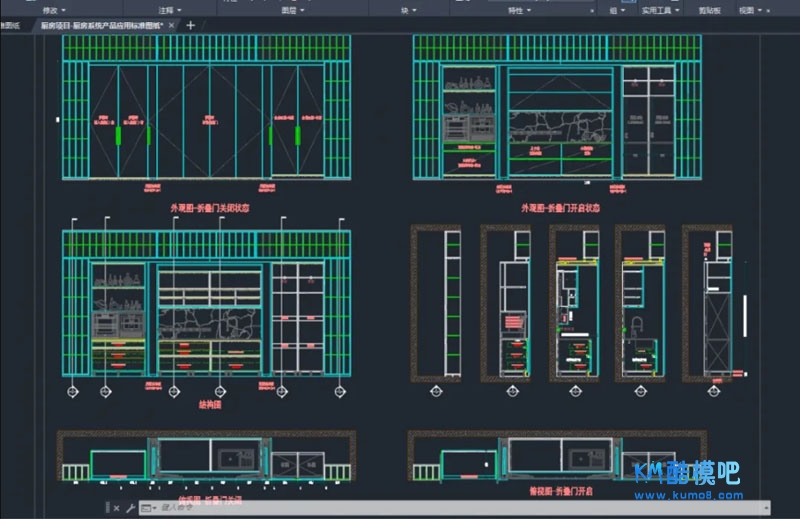
Task: Switch to the 厨房项目 drawing tab
Action: pyautogui.click(x=100, y=25)
